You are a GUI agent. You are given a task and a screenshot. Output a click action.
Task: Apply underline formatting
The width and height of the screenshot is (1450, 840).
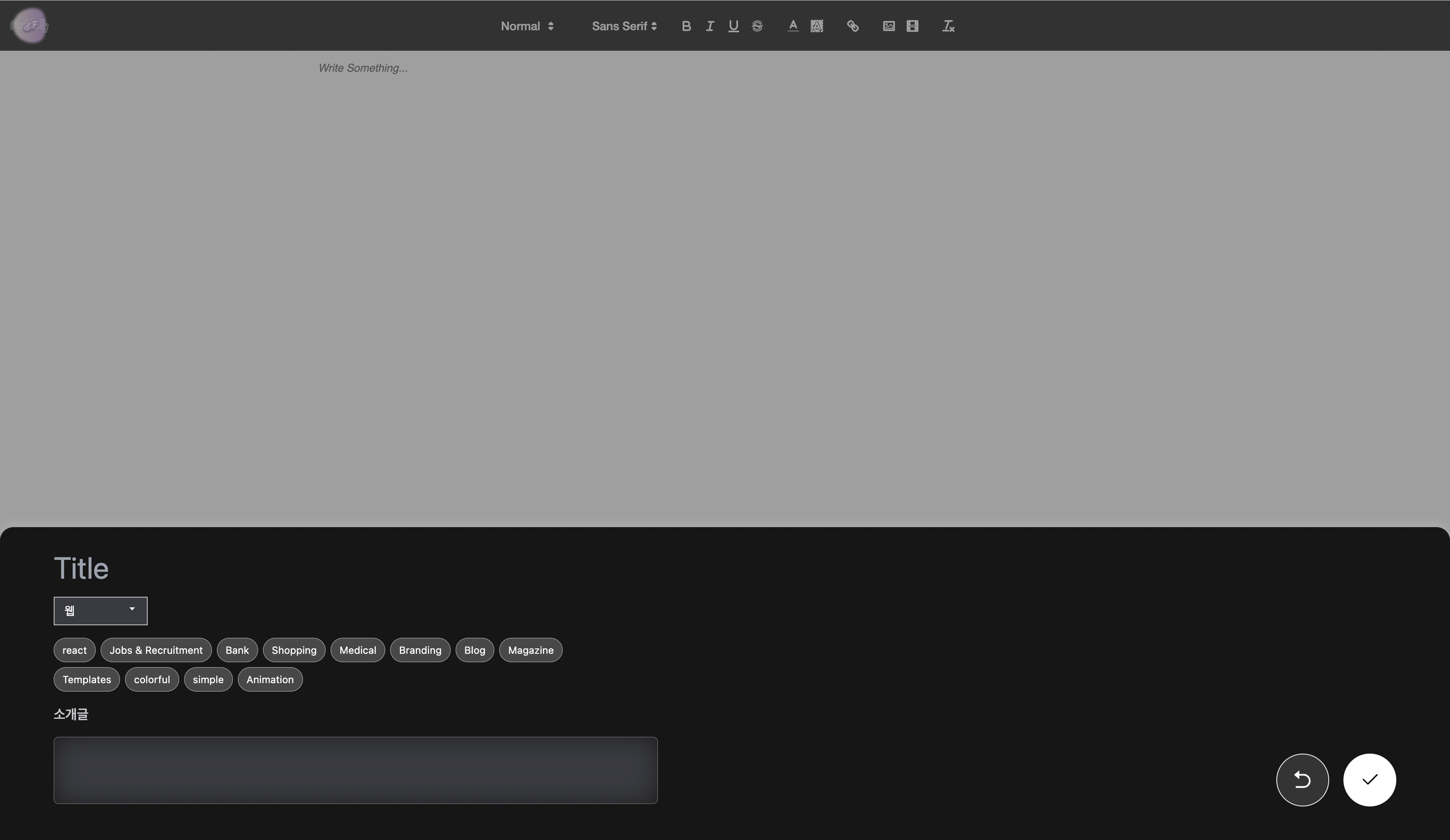tap(733, 26)
